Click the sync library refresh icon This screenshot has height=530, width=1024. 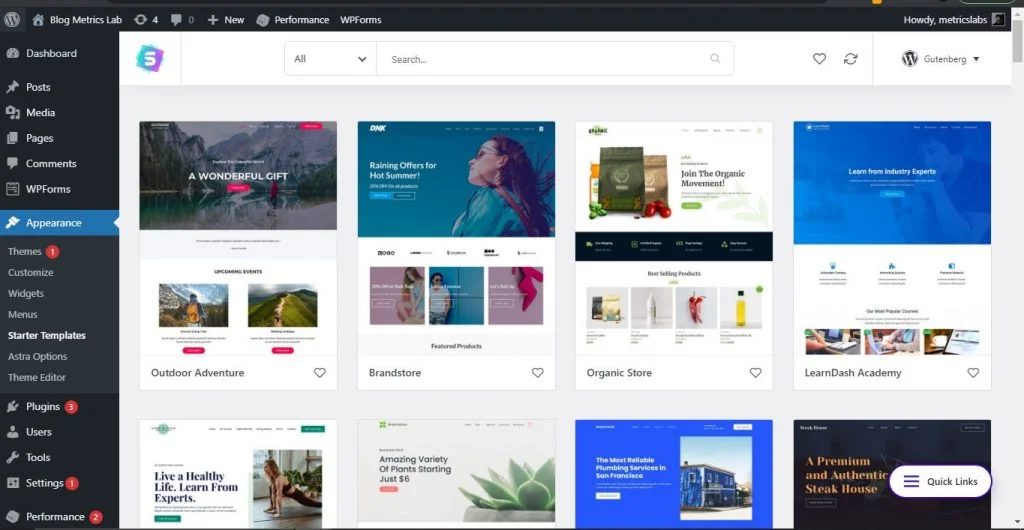tap(850, 59)
